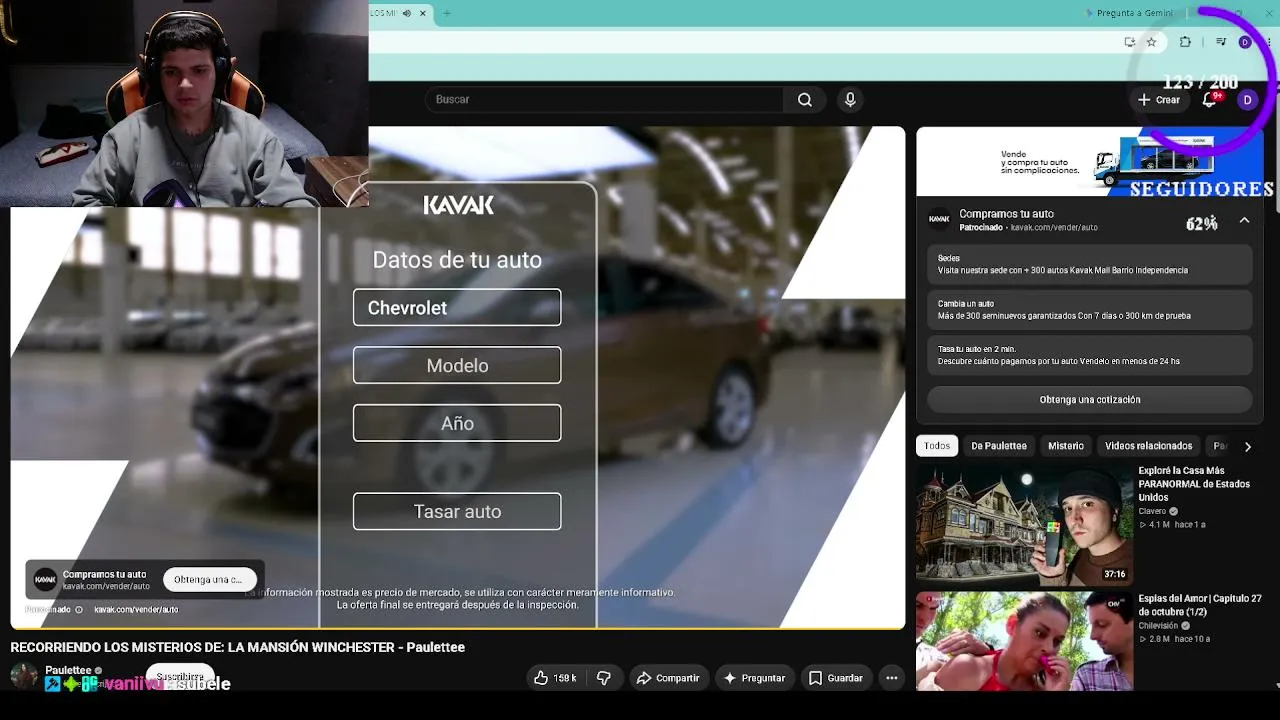The width and height of the screenshot is (1280, 720).
Task: Open the Winchester house video thumbnail
Action: [1023, 526]
